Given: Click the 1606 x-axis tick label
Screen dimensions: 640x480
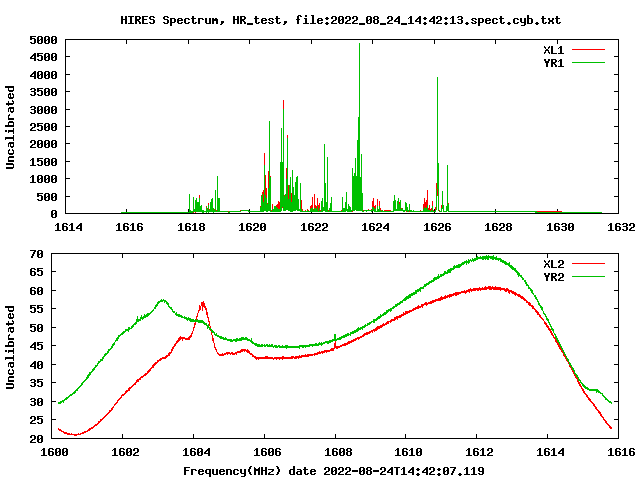Looking at the screenshot, I should click(x=267, y=452).
